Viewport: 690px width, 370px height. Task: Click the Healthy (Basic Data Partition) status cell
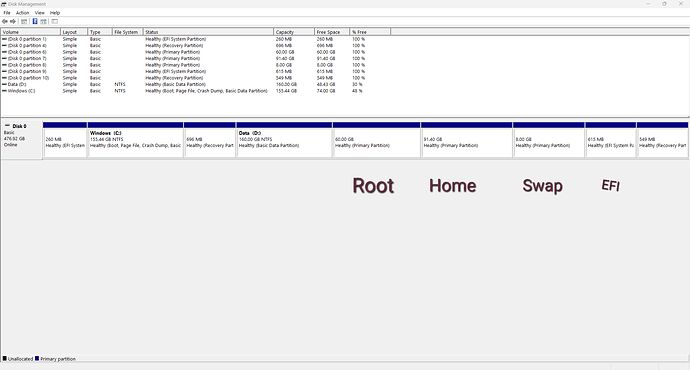click(176, 84)
